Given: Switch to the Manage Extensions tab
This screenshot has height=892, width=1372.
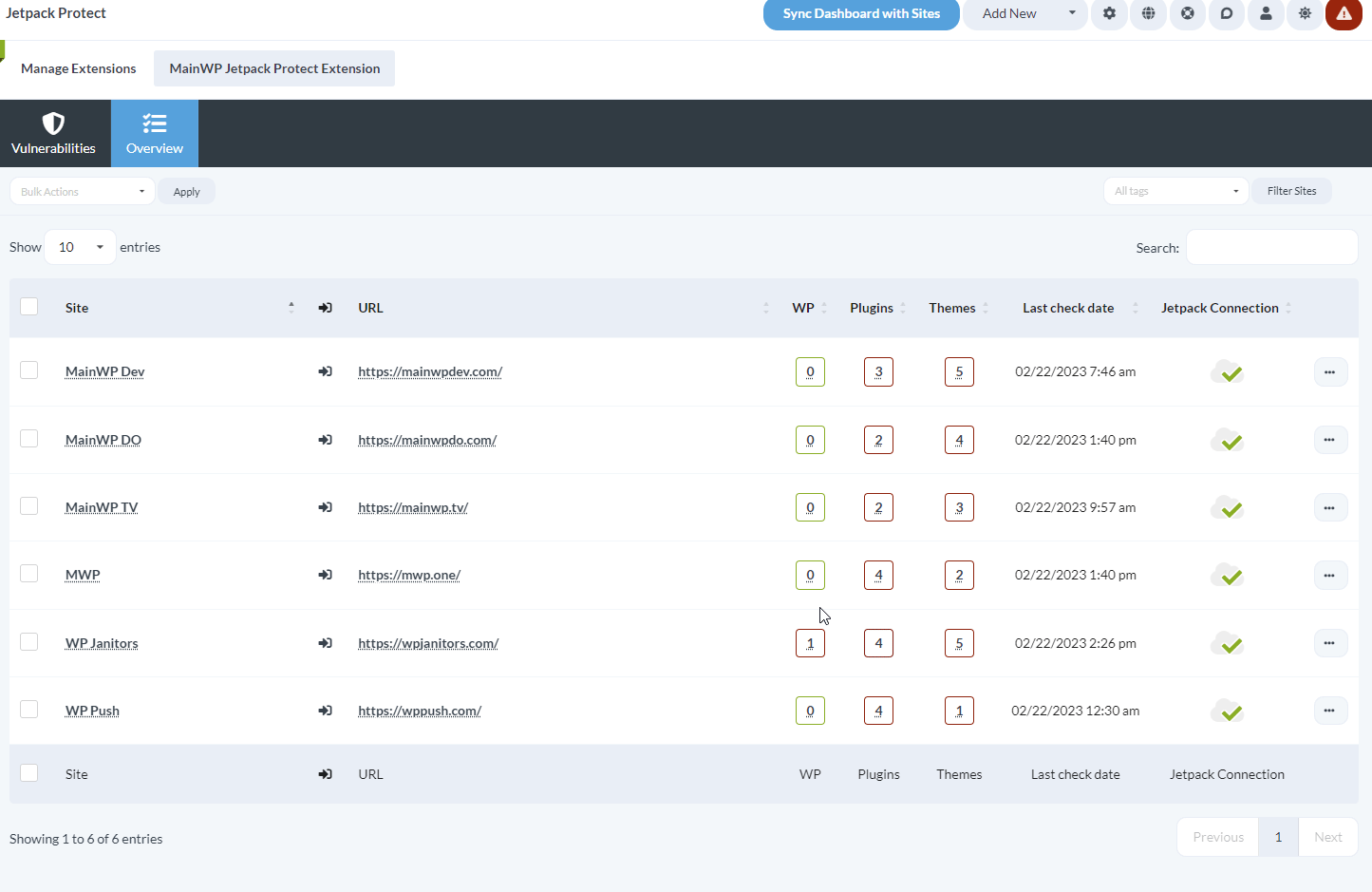Looking at the screenshot, I should pos(78,67).
